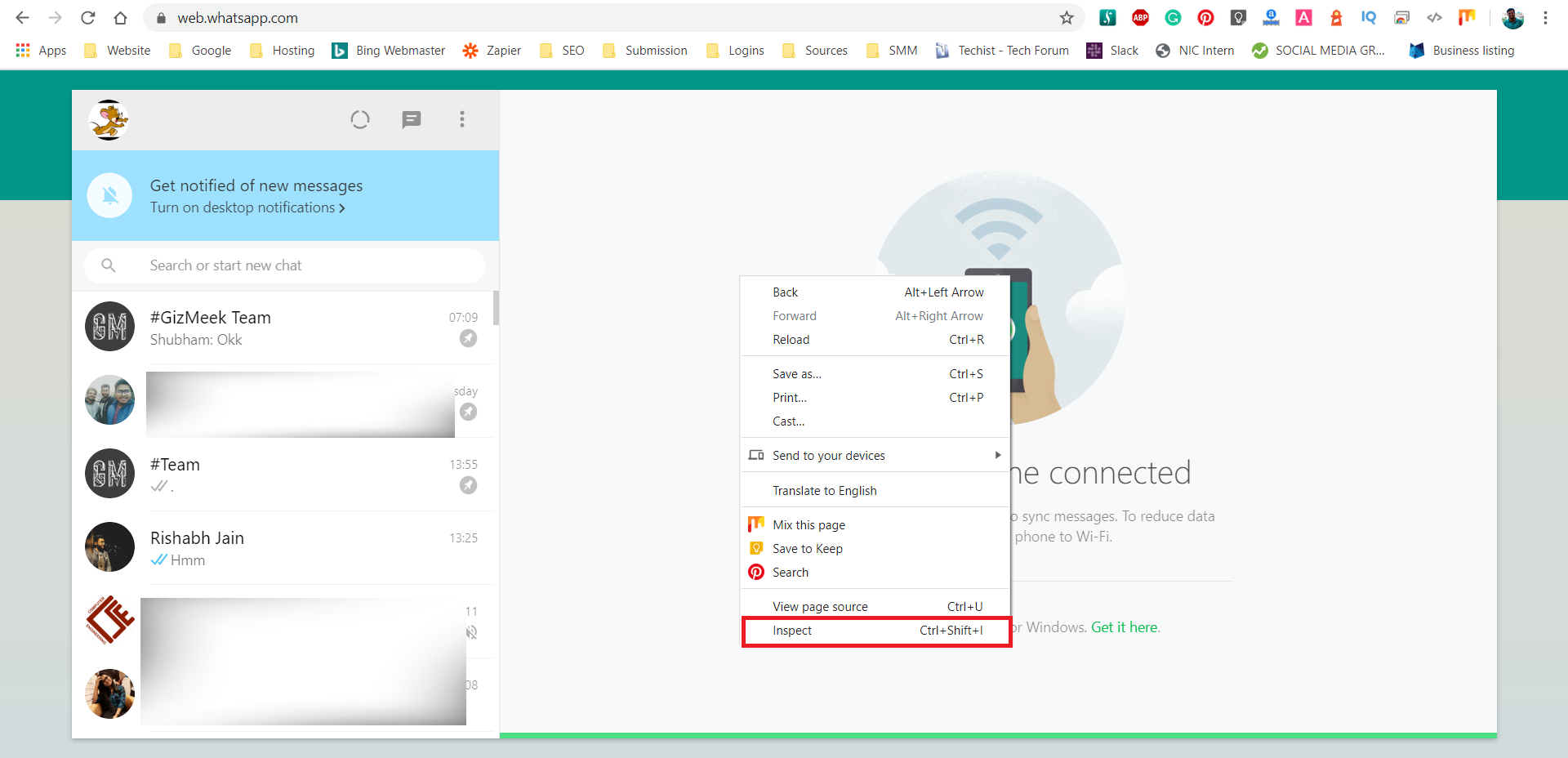1568x758 pixels.
Task: Click the Pinterest extension icon in toolbar
Action: [1205, 18]
